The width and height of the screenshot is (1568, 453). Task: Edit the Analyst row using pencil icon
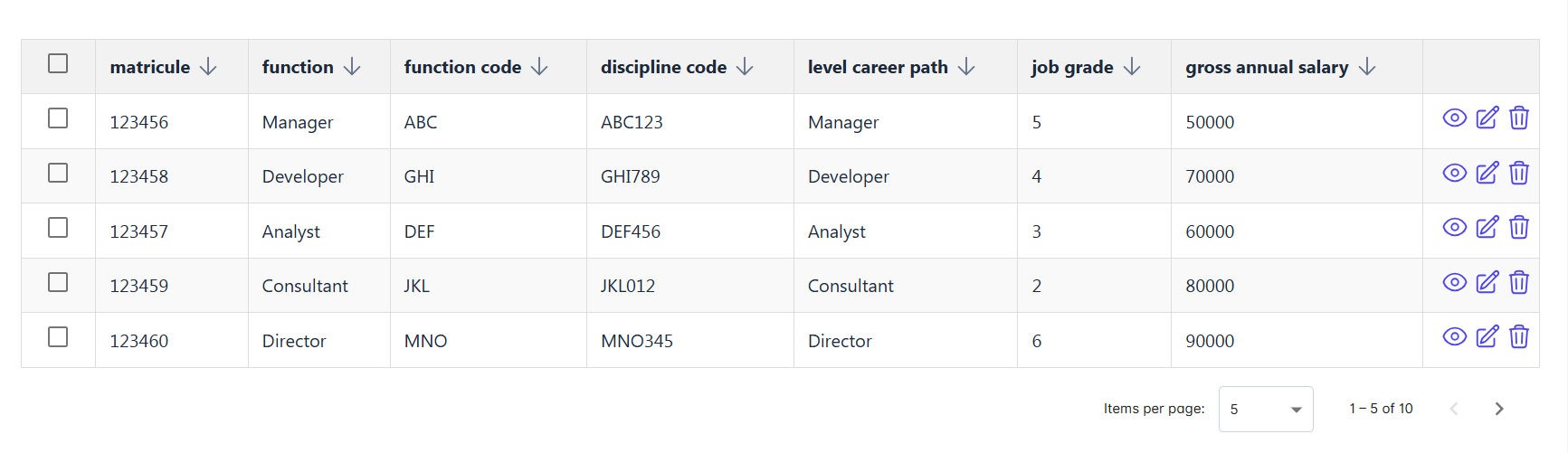(1487, 228)
